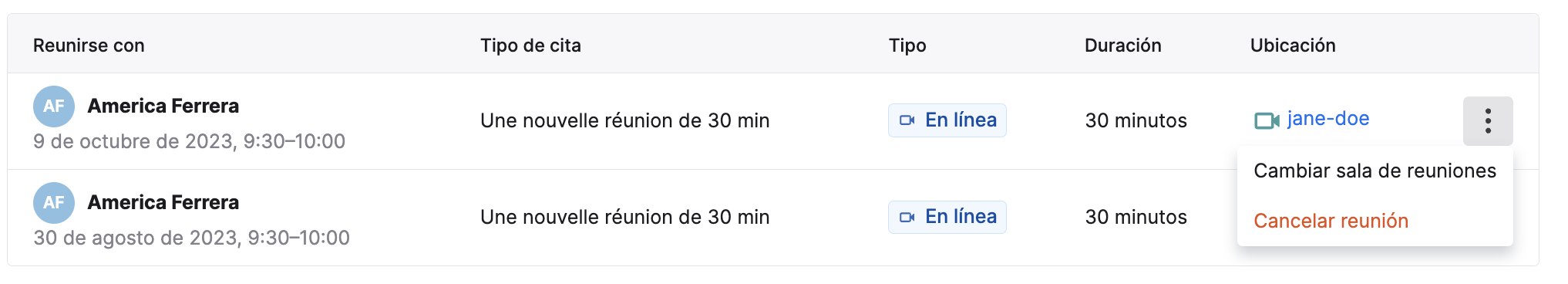Open the jane-doe meeting room link

(1328, 119)
